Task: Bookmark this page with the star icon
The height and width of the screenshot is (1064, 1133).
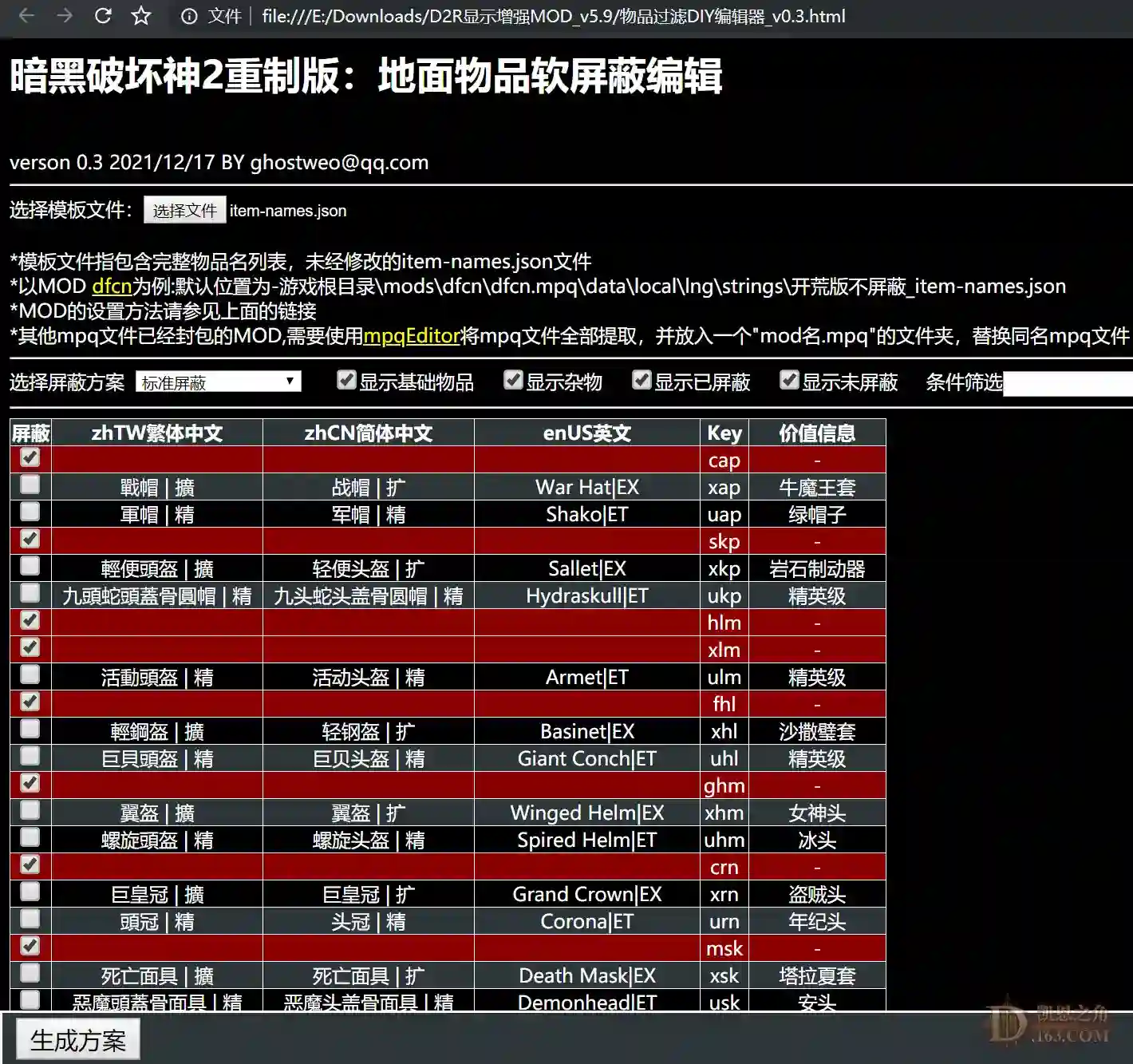Action: point(139,16)
